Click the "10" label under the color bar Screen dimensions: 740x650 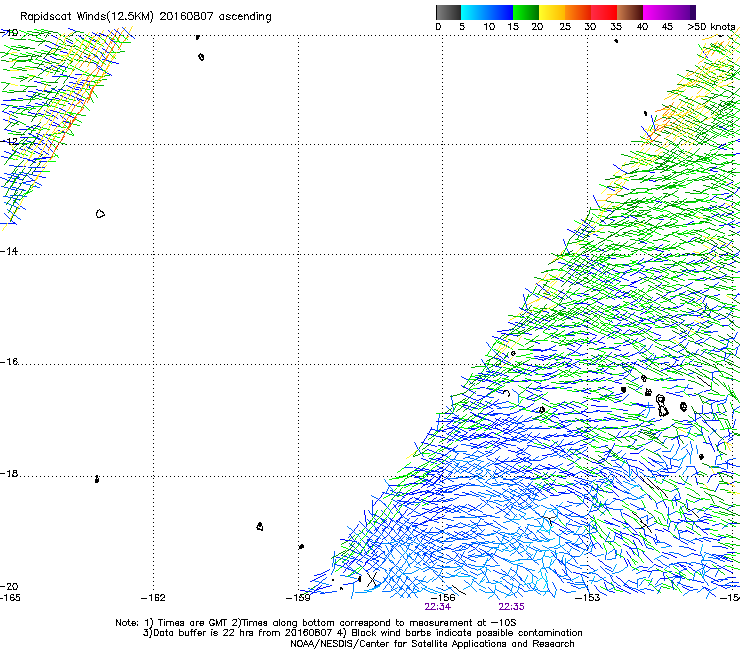coord(489,27)
